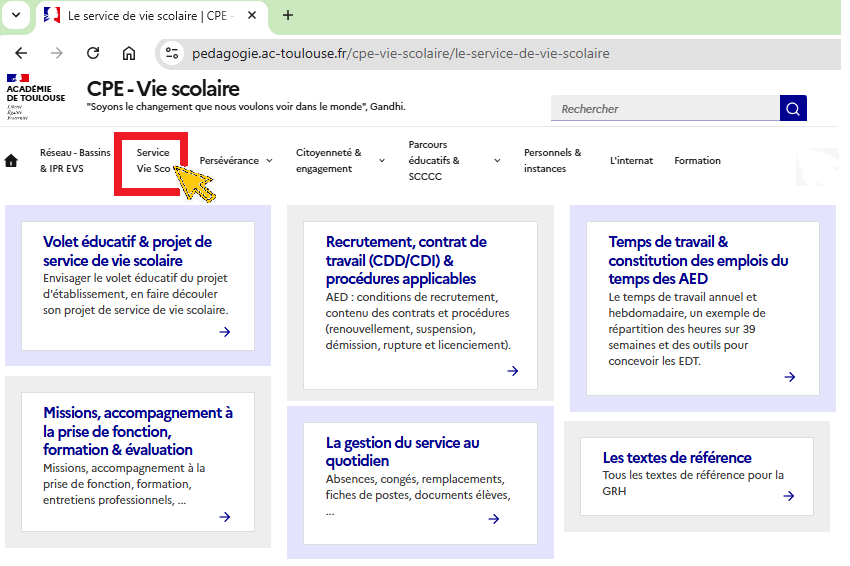
Task: Click the browser back arrow
Action: [x=21, y=53]
